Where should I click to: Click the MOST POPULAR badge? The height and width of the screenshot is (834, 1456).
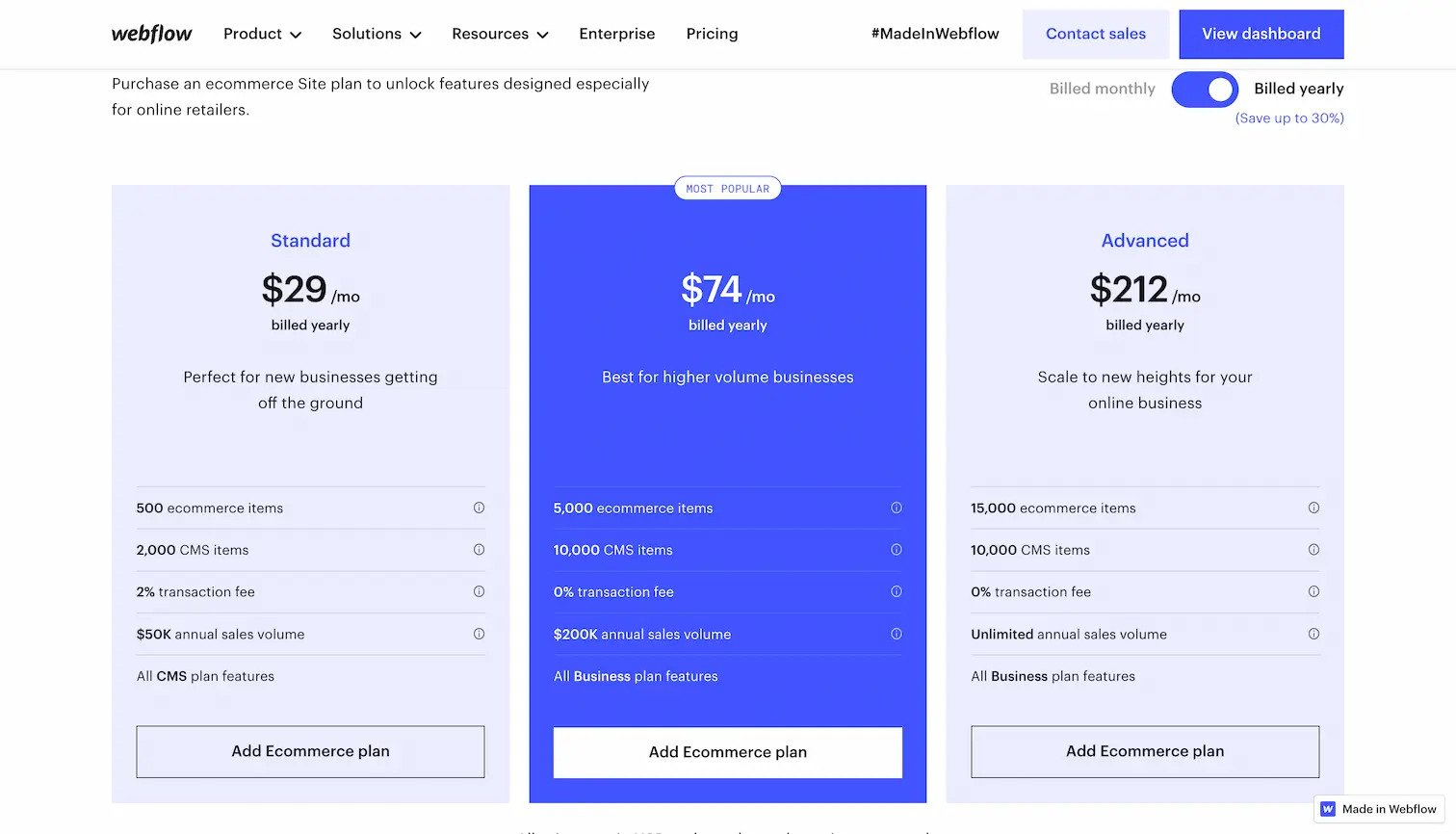pyautogui.click(x=728, y=189)
